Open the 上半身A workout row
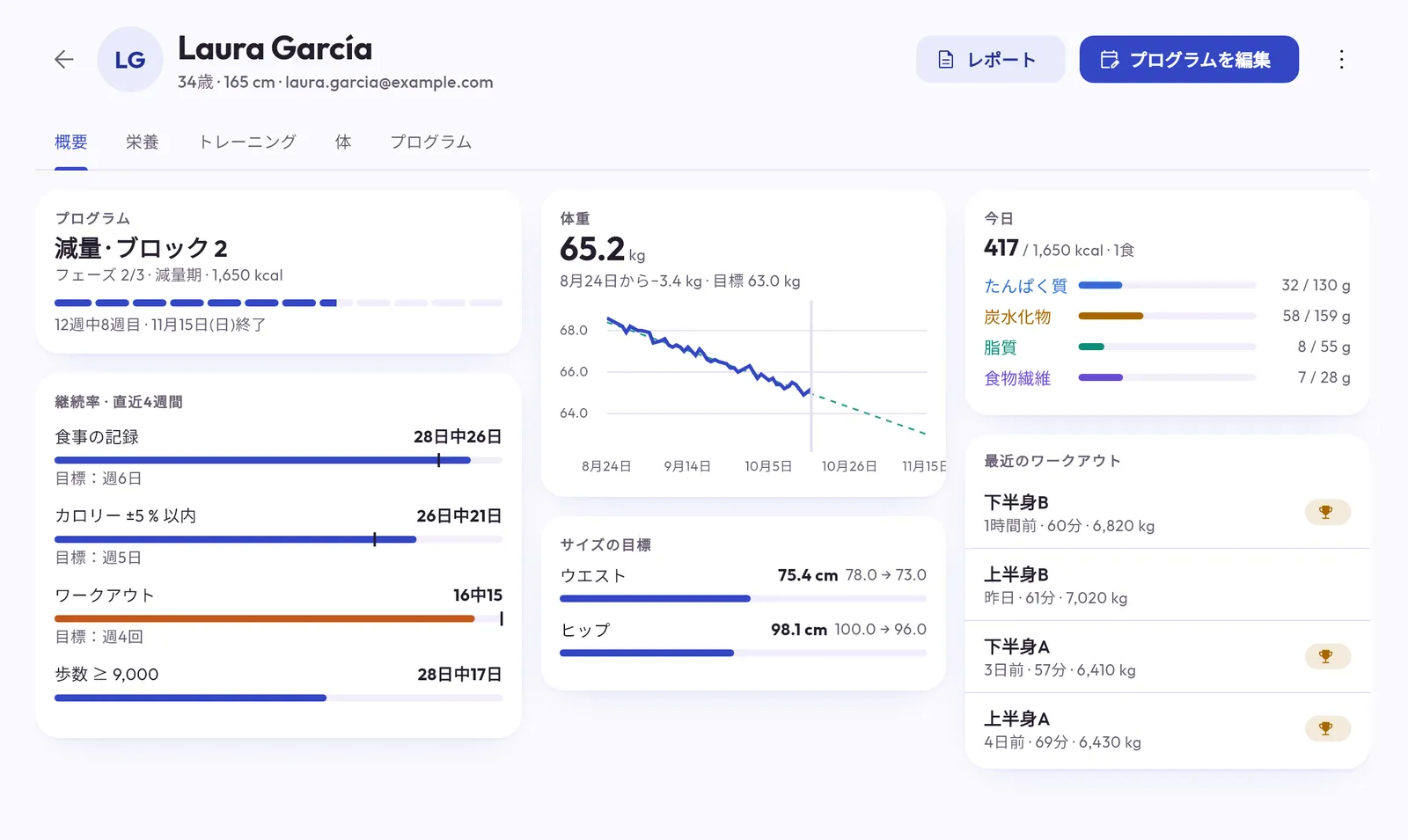The height and width of the screenshot is (840, 1408). [1167, 729]
